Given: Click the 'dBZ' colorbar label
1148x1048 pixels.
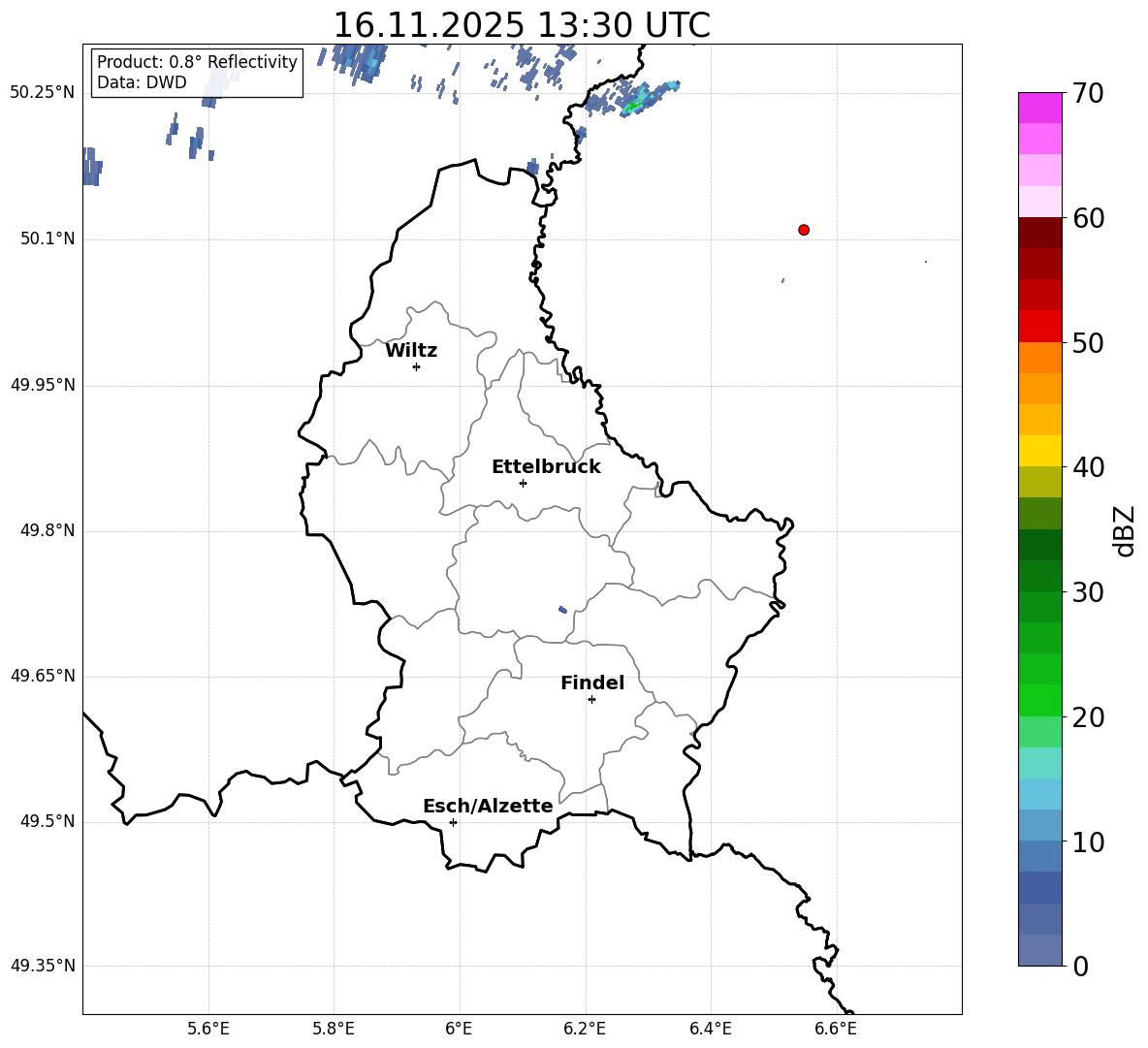Looking at the screenshot, I should point(1125,531).
